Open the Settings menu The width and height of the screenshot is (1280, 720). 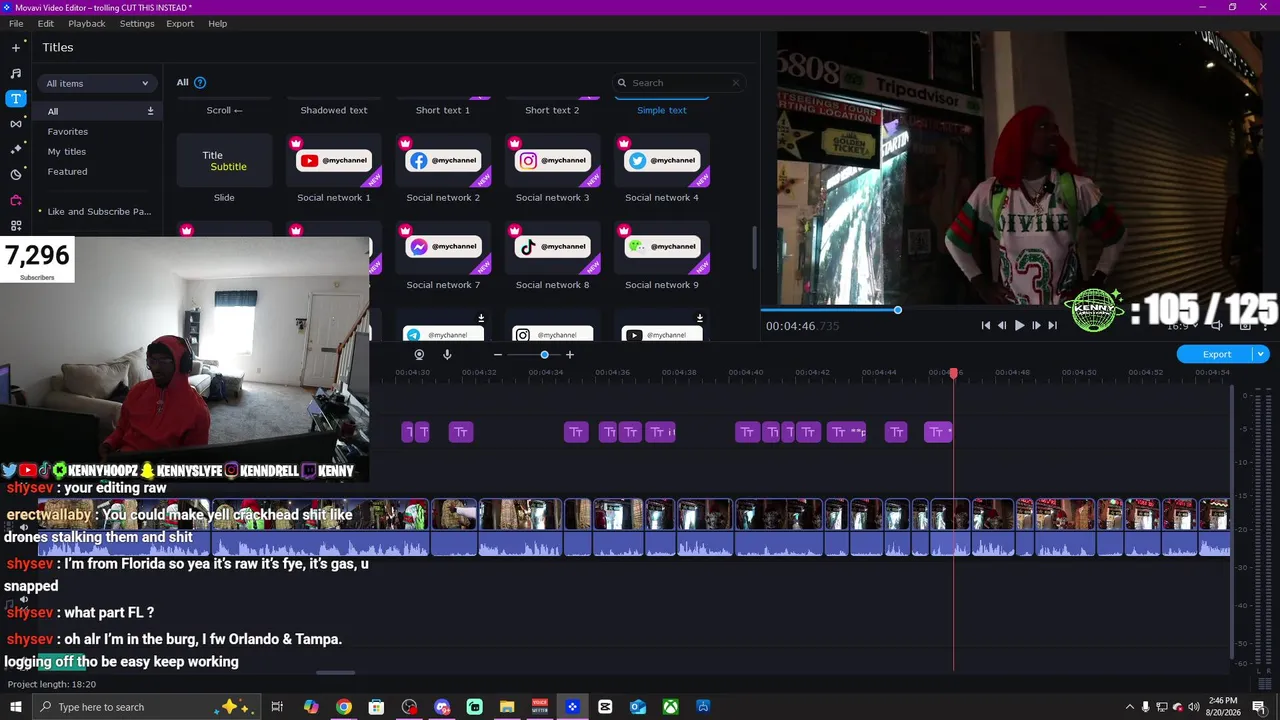[x=137, y=23]
